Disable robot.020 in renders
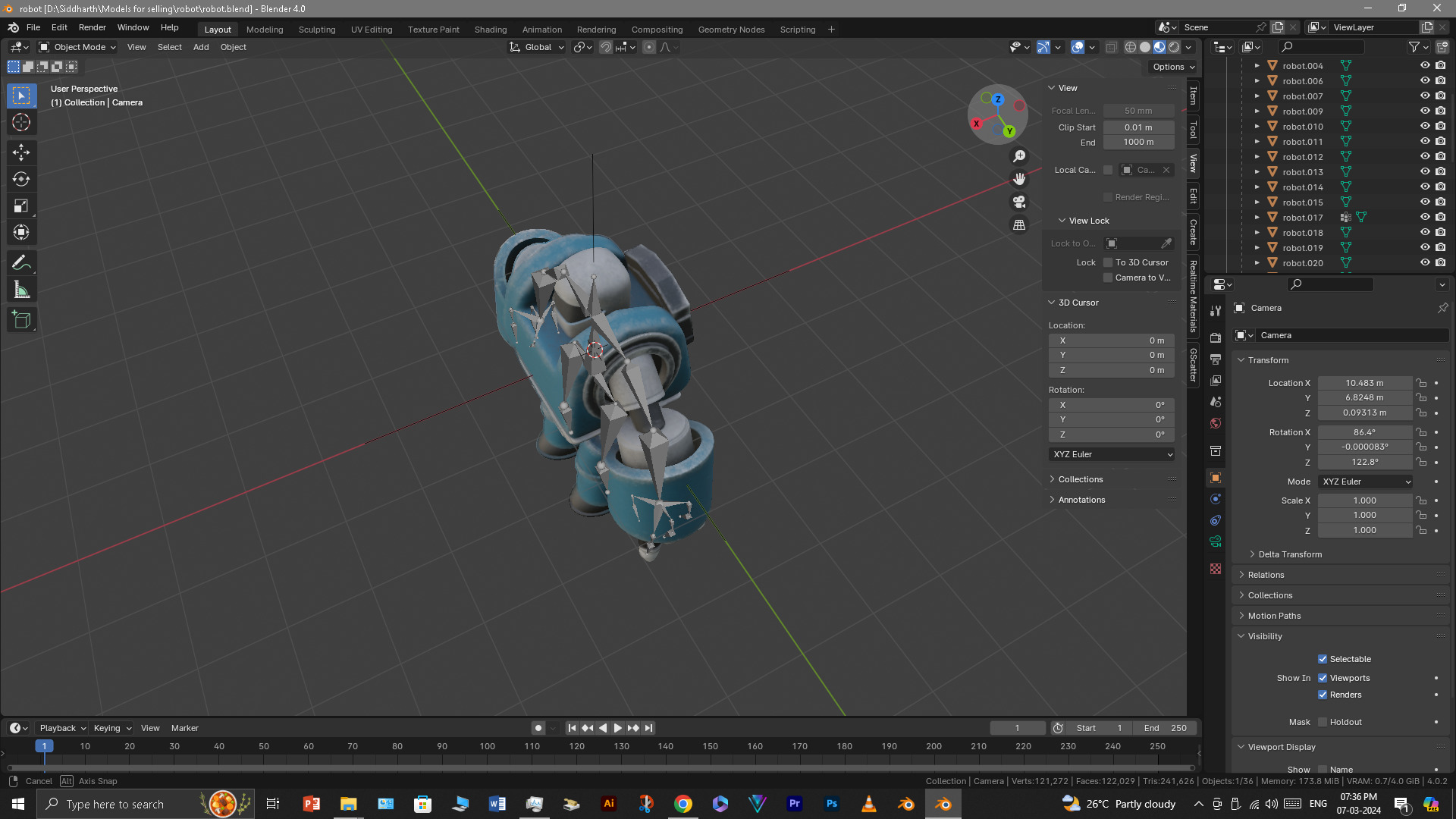 click(1440, 262)
